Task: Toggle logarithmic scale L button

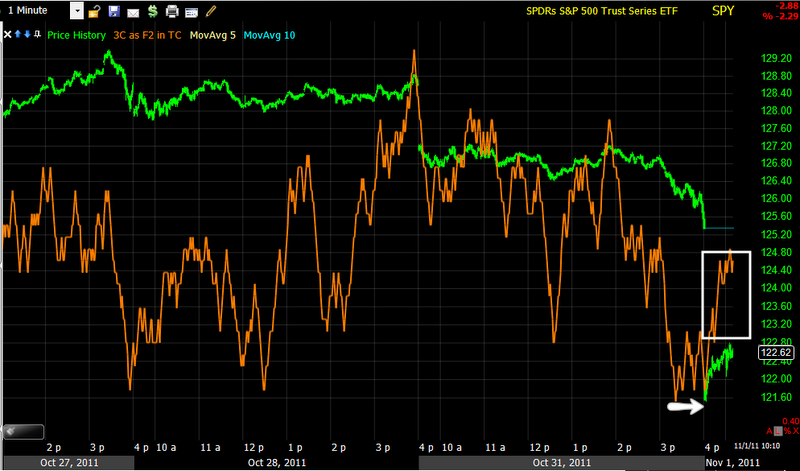Action: coord(778,431)
